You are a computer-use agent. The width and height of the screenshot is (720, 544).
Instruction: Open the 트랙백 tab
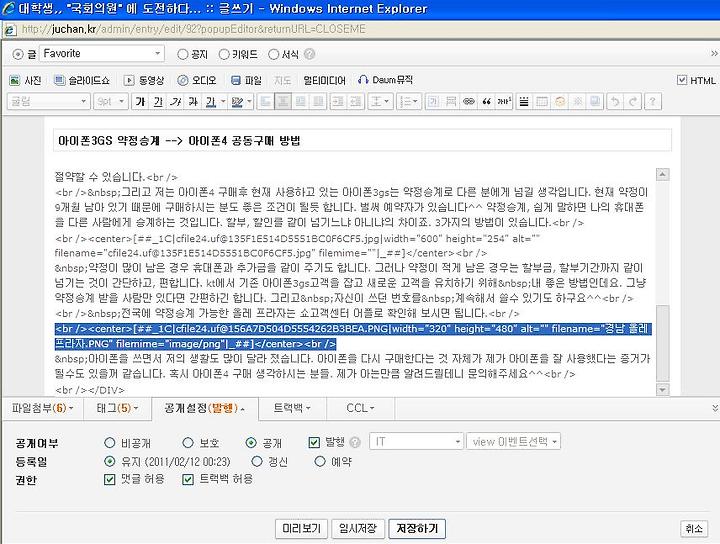click(x=292, y=408)
